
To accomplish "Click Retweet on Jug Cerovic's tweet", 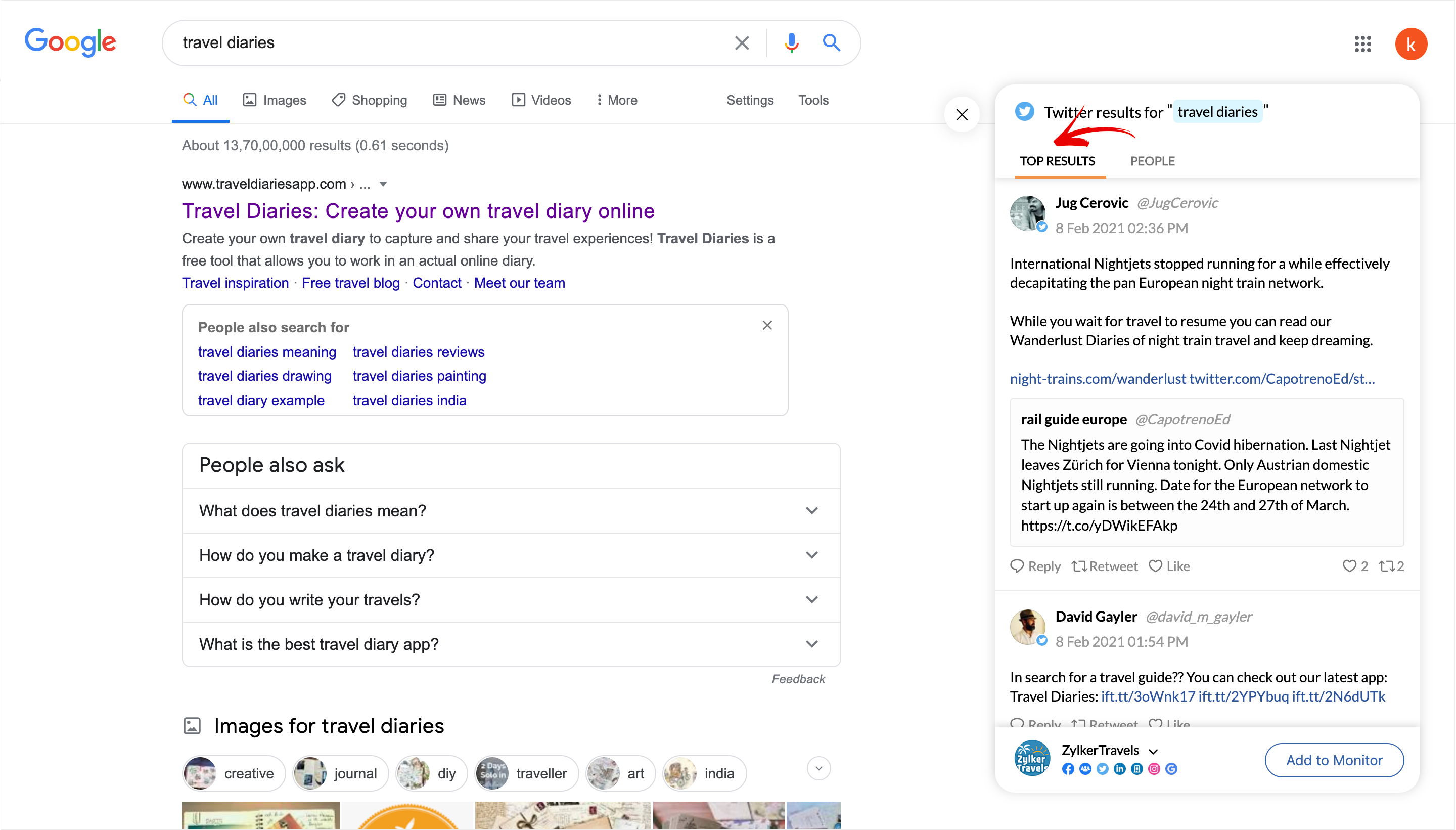I will 1105,566.
